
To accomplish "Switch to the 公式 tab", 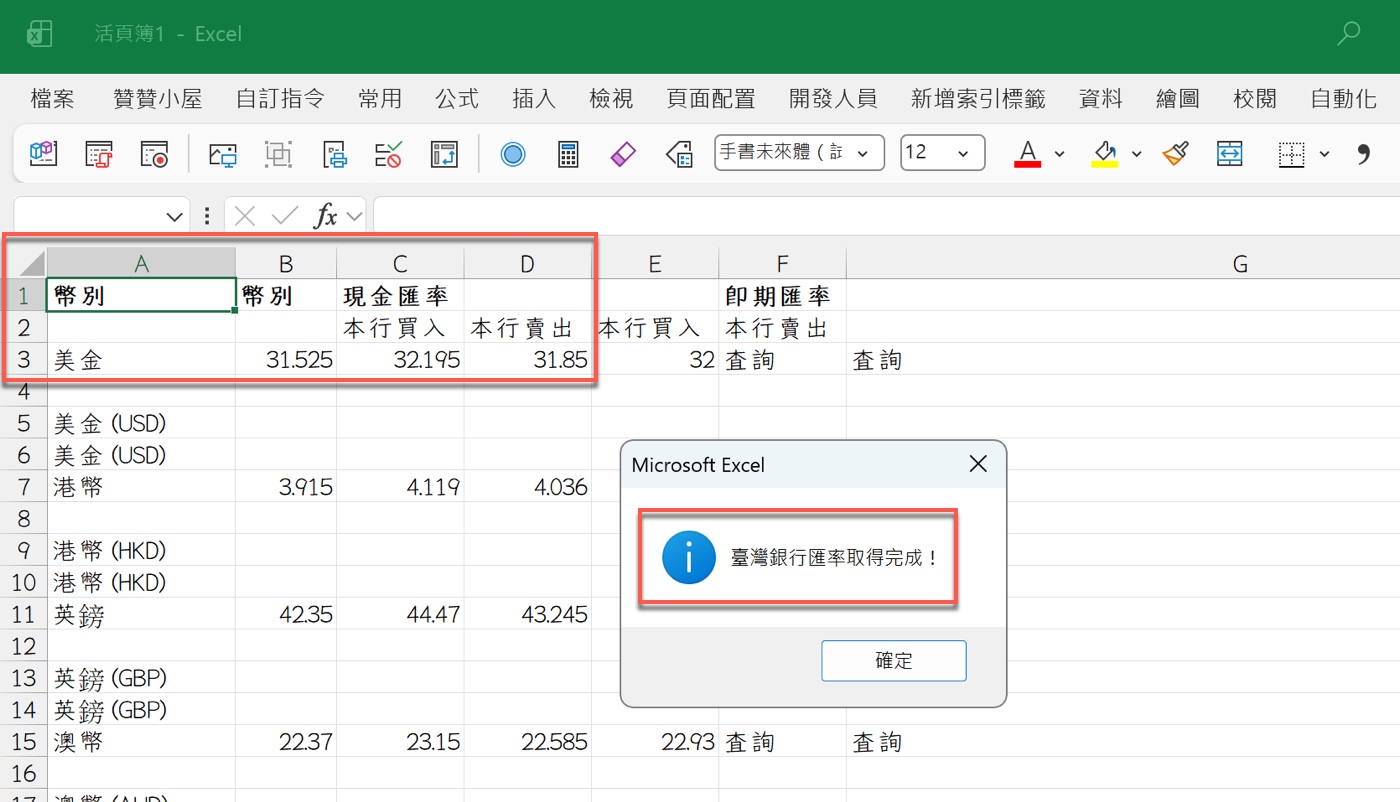I will [x=457, y=98].
